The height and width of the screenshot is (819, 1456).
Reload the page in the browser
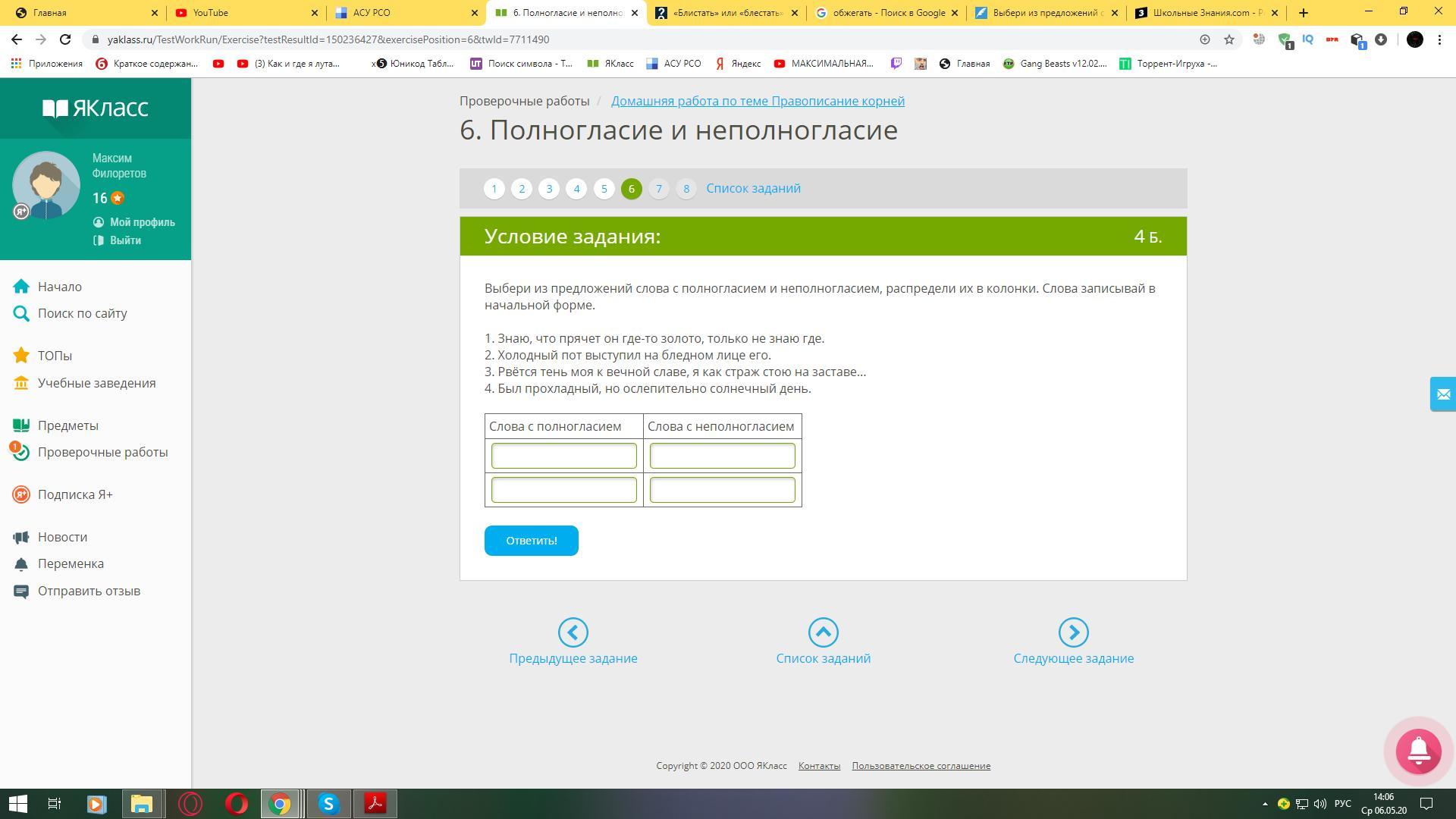click(65, 39)
